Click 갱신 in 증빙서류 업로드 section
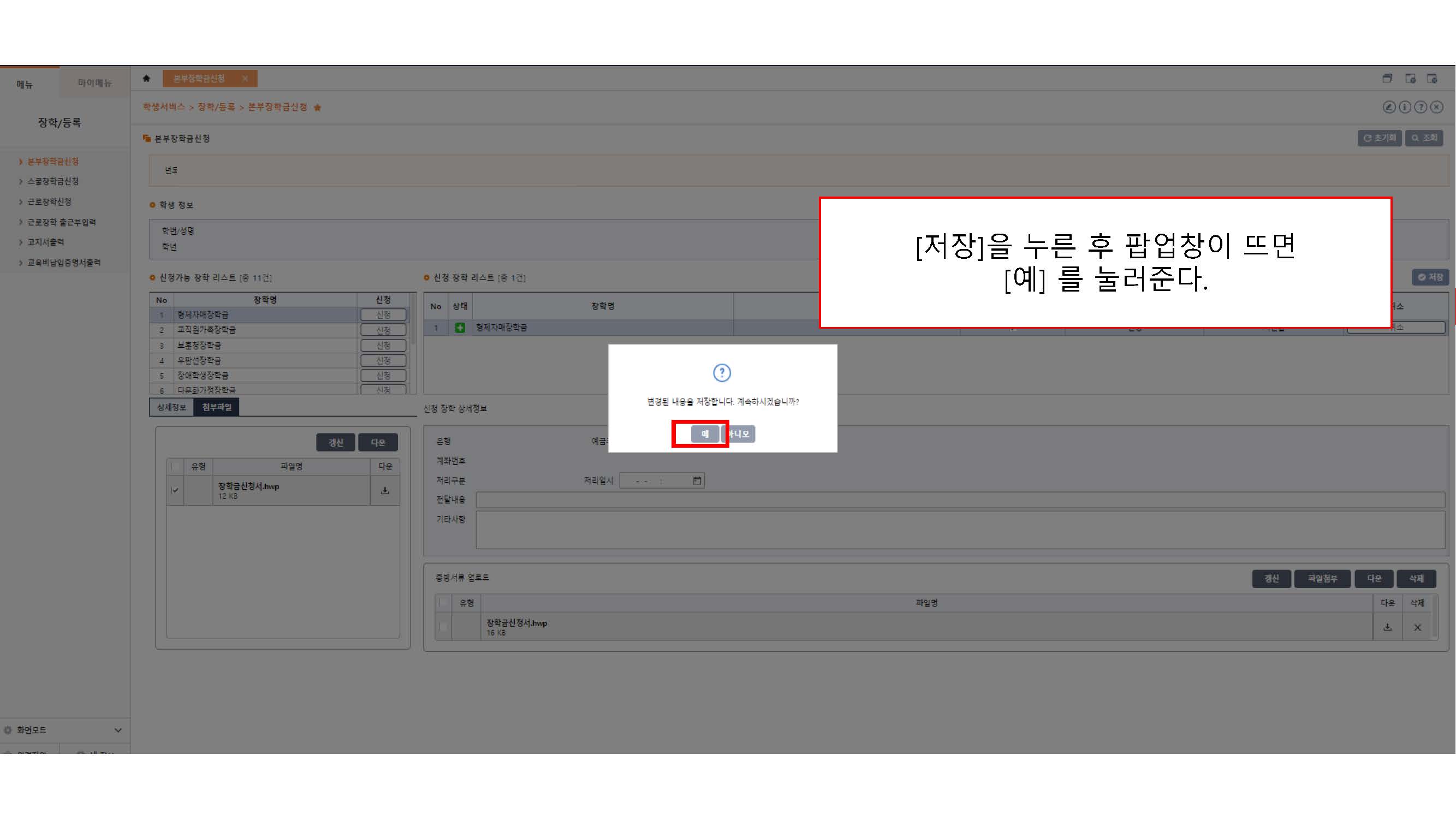Viewport: 1456px width, 819px height. 1271,578
